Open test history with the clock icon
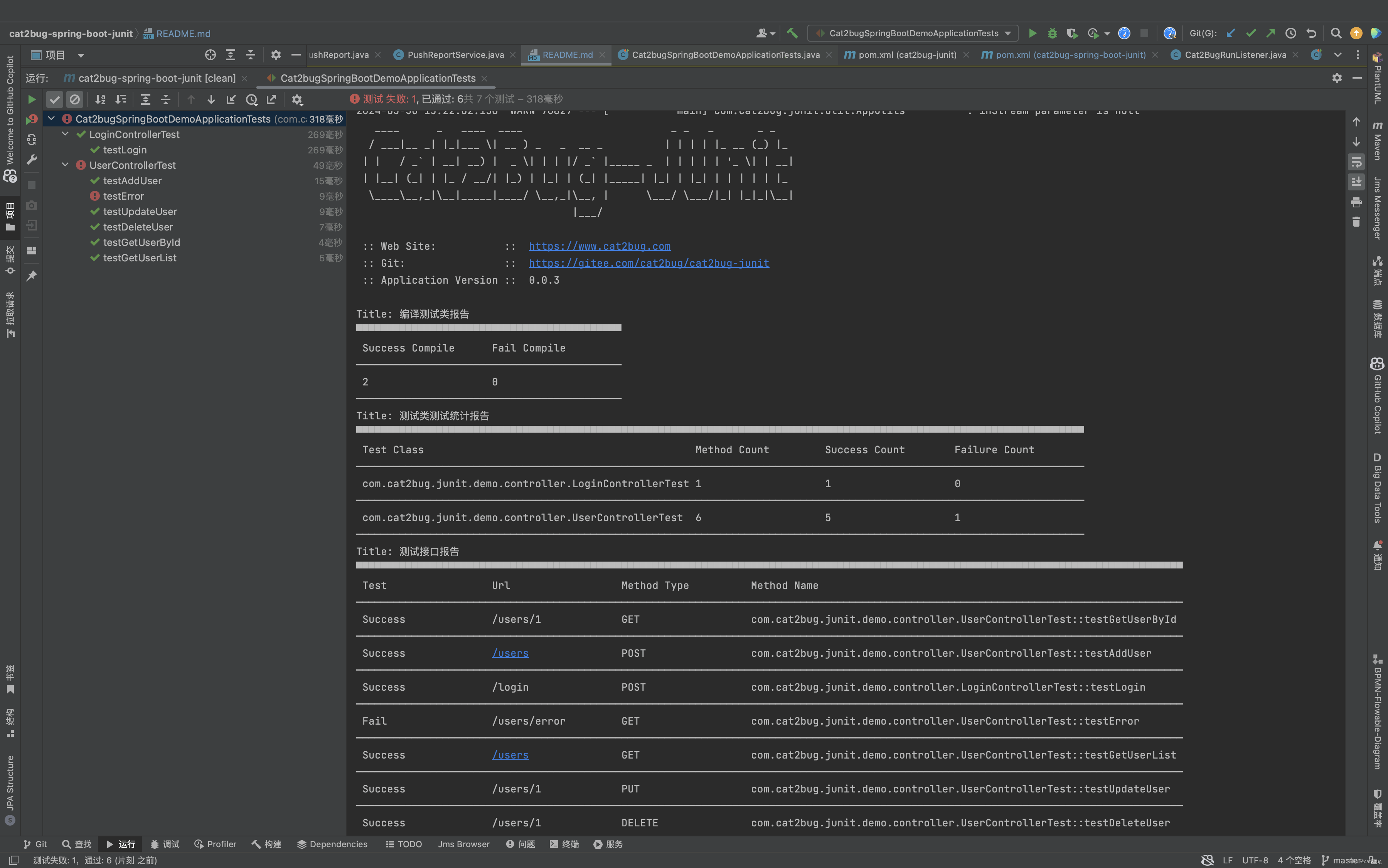Image resolution: width=1388 pixels, height=868 pixels. coord(251,100)
